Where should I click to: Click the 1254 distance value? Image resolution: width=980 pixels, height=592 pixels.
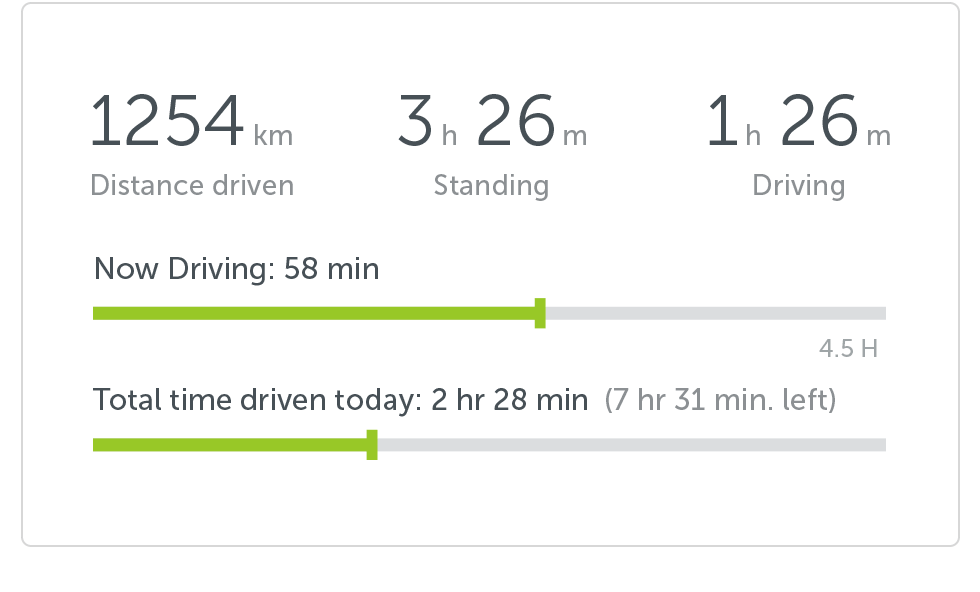click(x=167, y=122)
